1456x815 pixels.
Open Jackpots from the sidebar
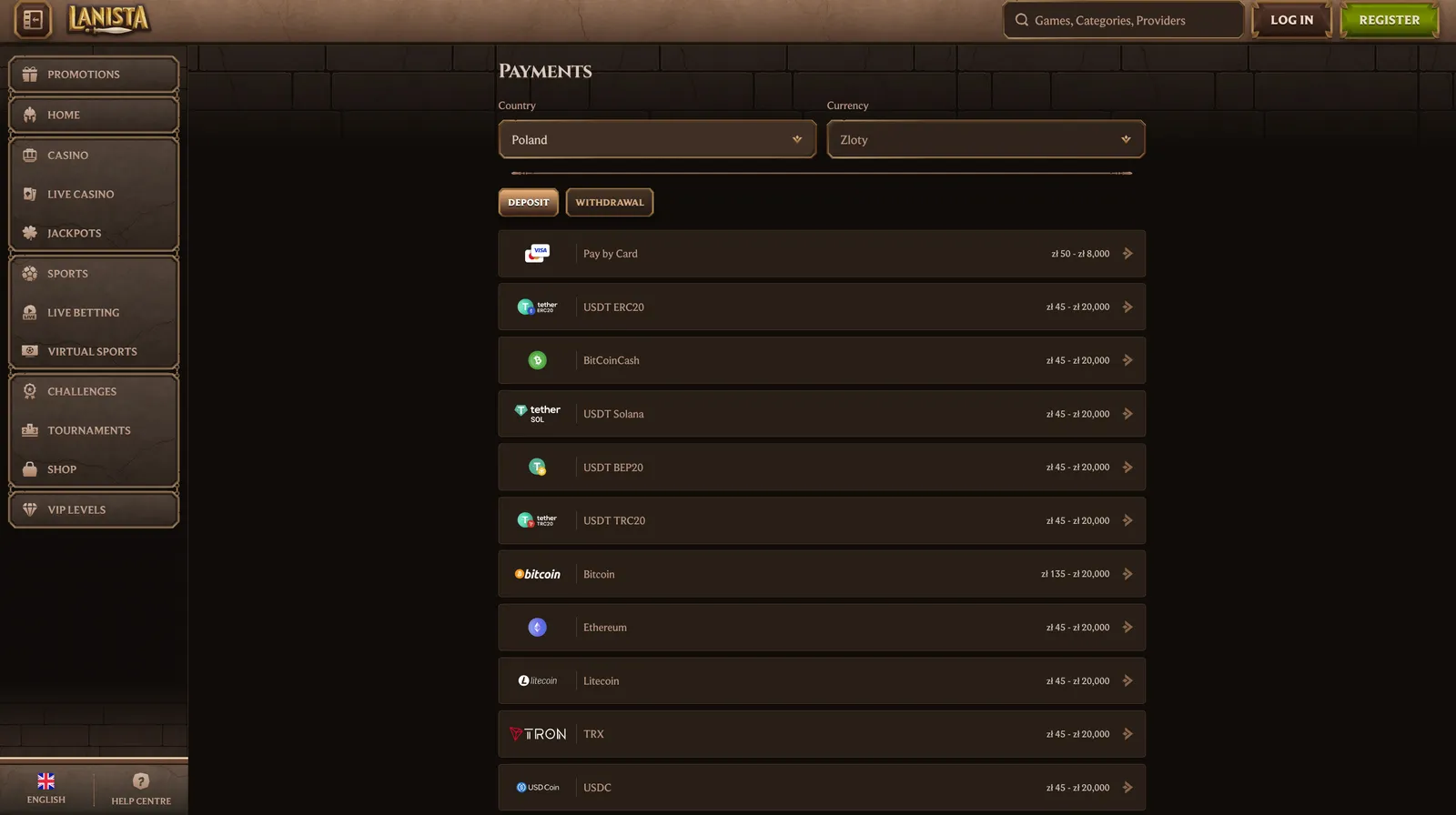(74, 233)
